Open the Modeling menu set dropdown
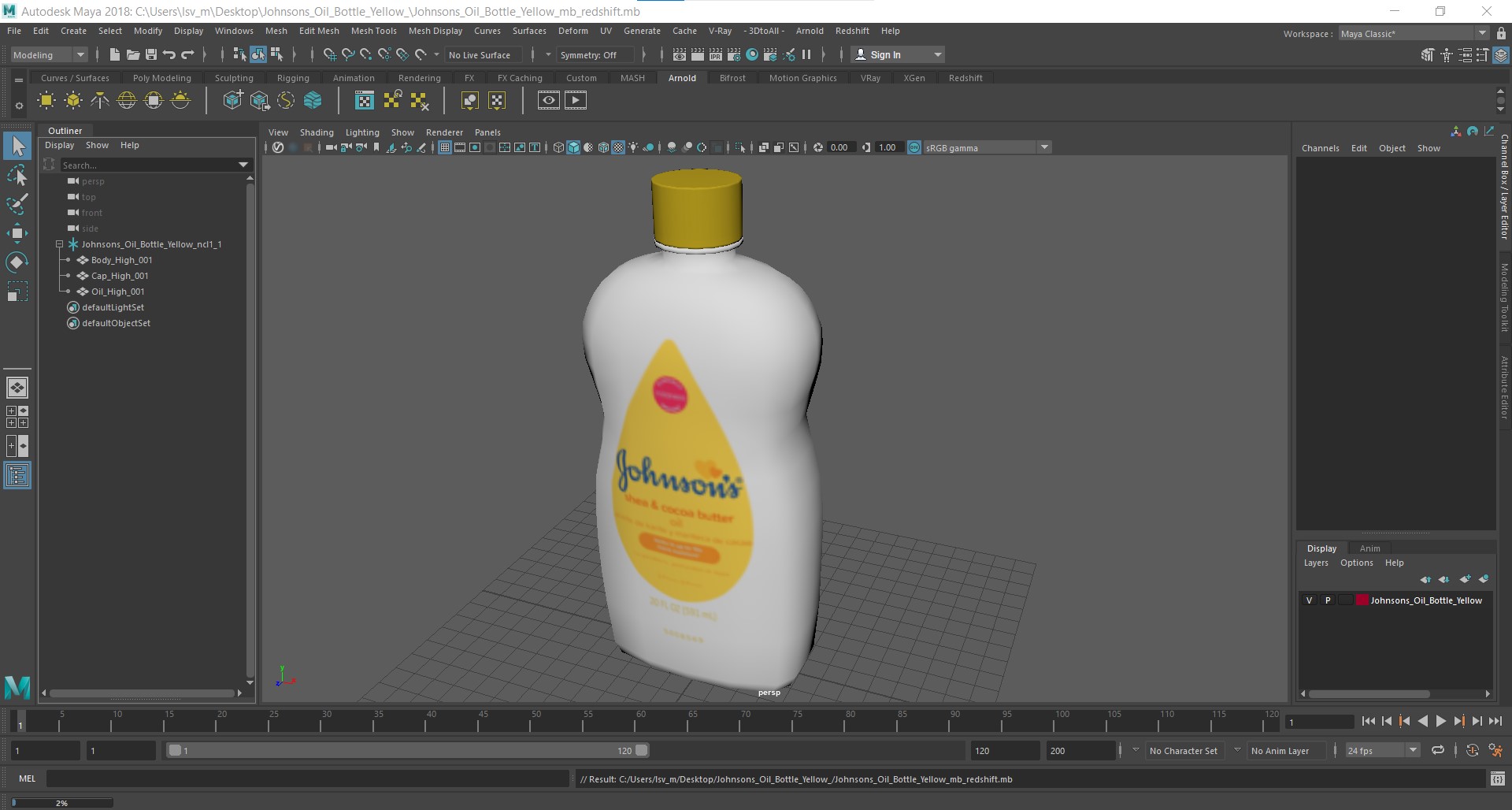The image size is (1512, 810). click(49, 54)
